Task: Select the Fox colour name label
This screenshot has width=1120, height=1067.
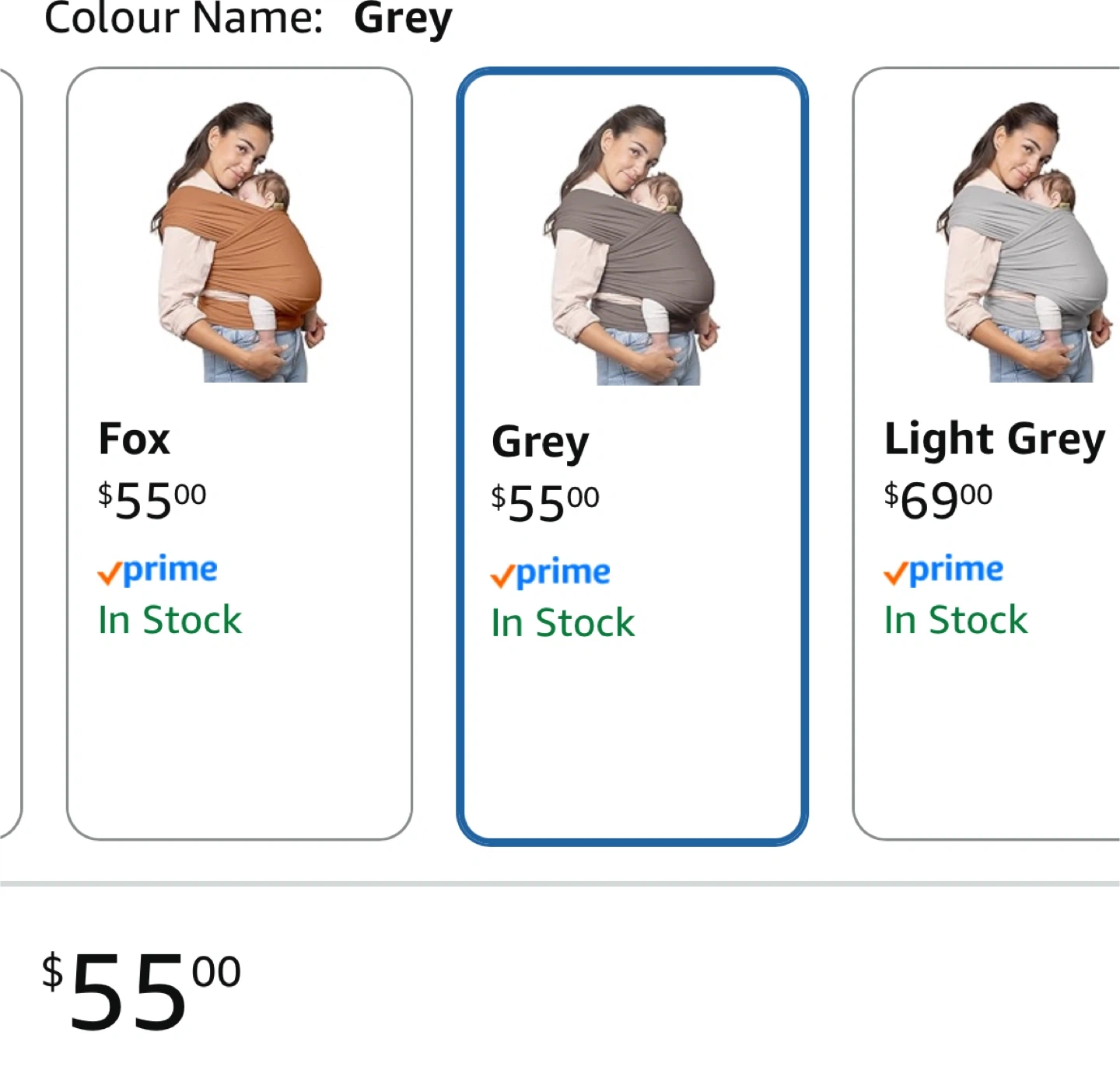Action: (x=134, y=439)
